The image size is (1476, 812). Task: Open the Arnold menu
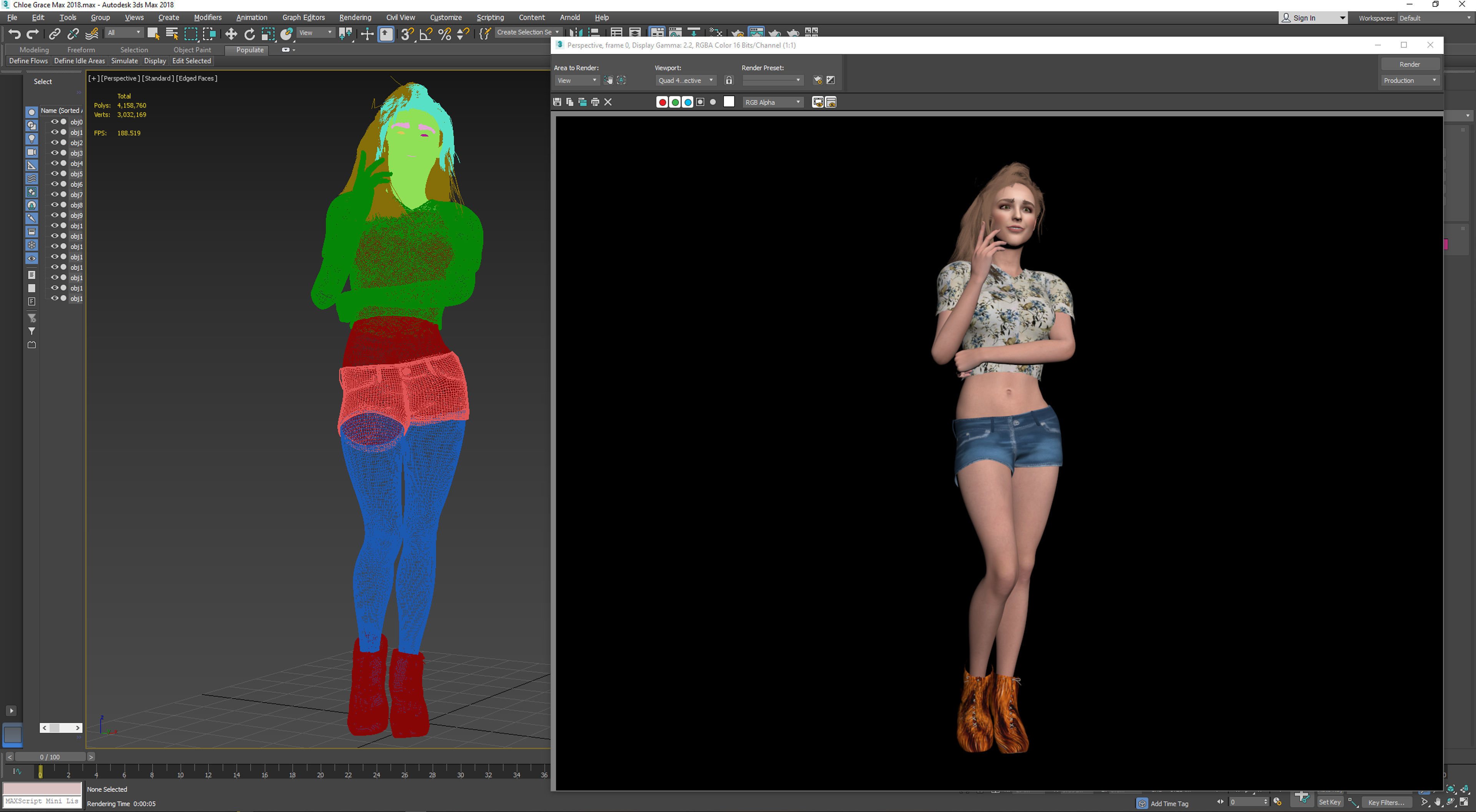(x=569, y=17)
